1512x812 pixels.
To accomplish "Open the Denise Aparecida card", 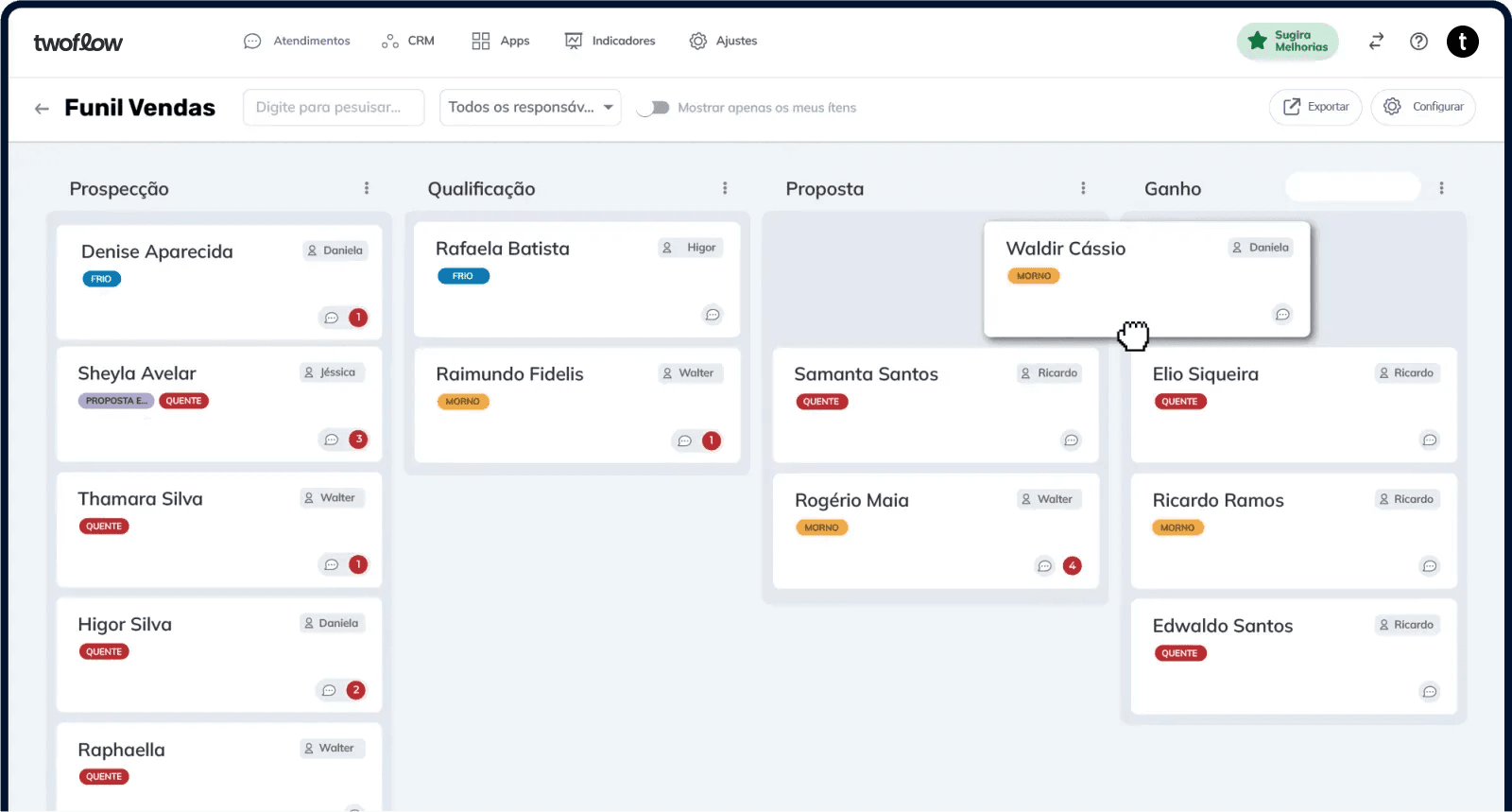I will [219, 282].
